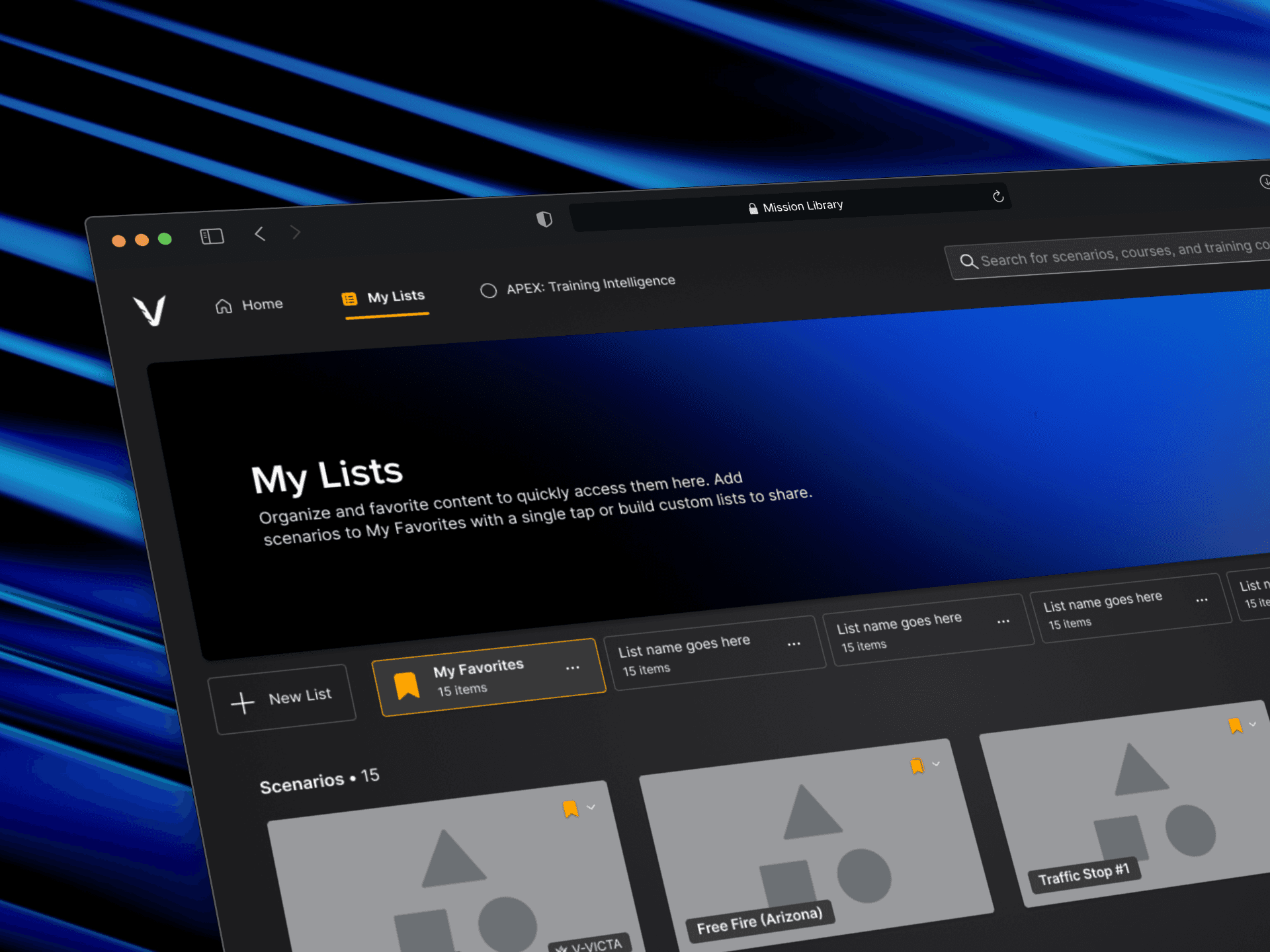Click the APEX circle icon
The height and width of the screenshot is (952, 1270).
488,290
